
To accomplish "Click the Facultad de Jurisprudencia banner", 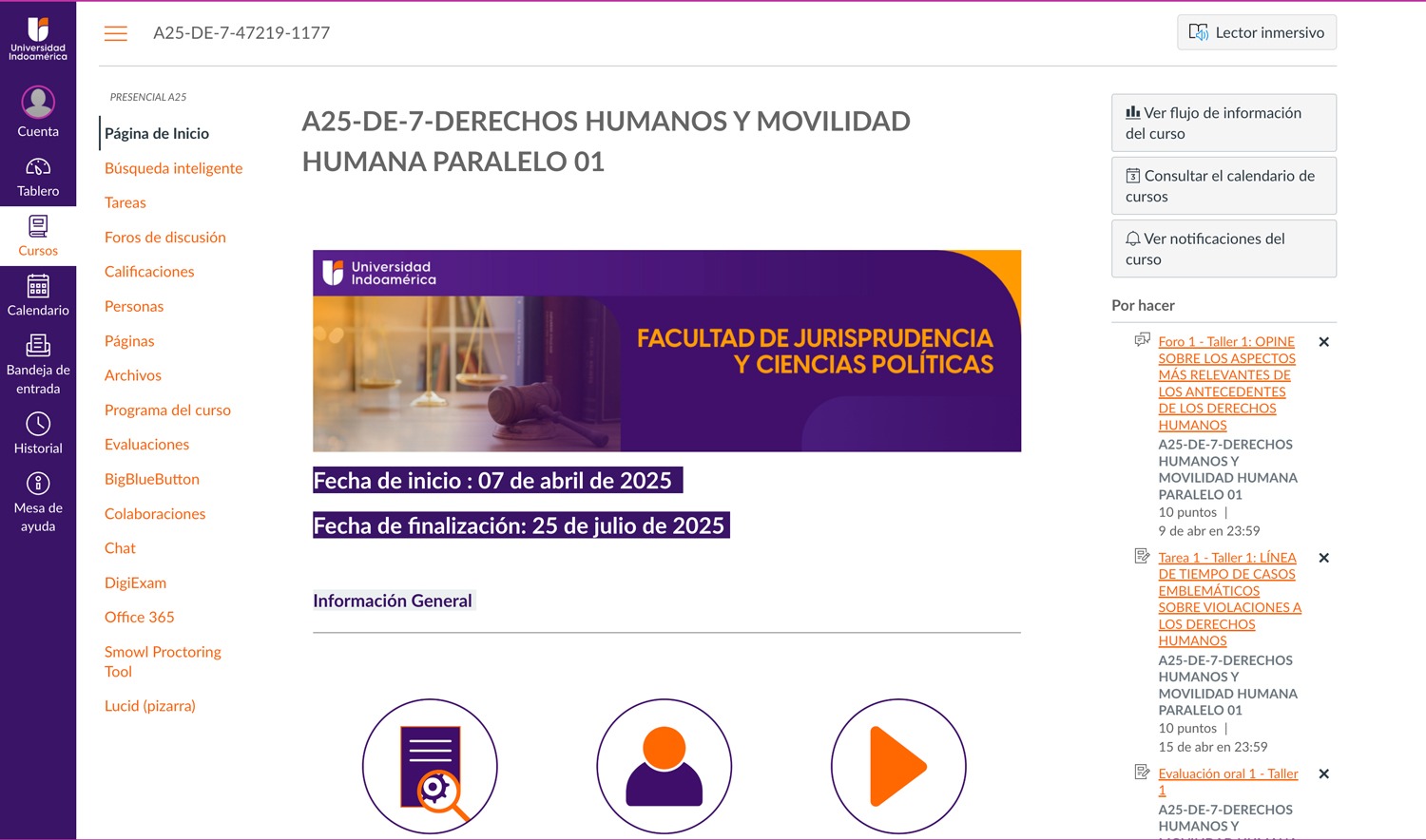I will point(666,351).
